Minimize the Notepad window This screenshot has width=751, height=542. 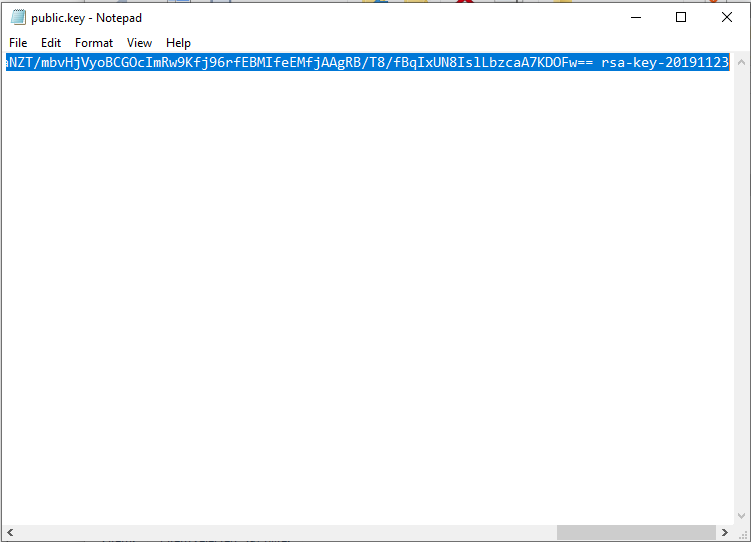(636, 18)
